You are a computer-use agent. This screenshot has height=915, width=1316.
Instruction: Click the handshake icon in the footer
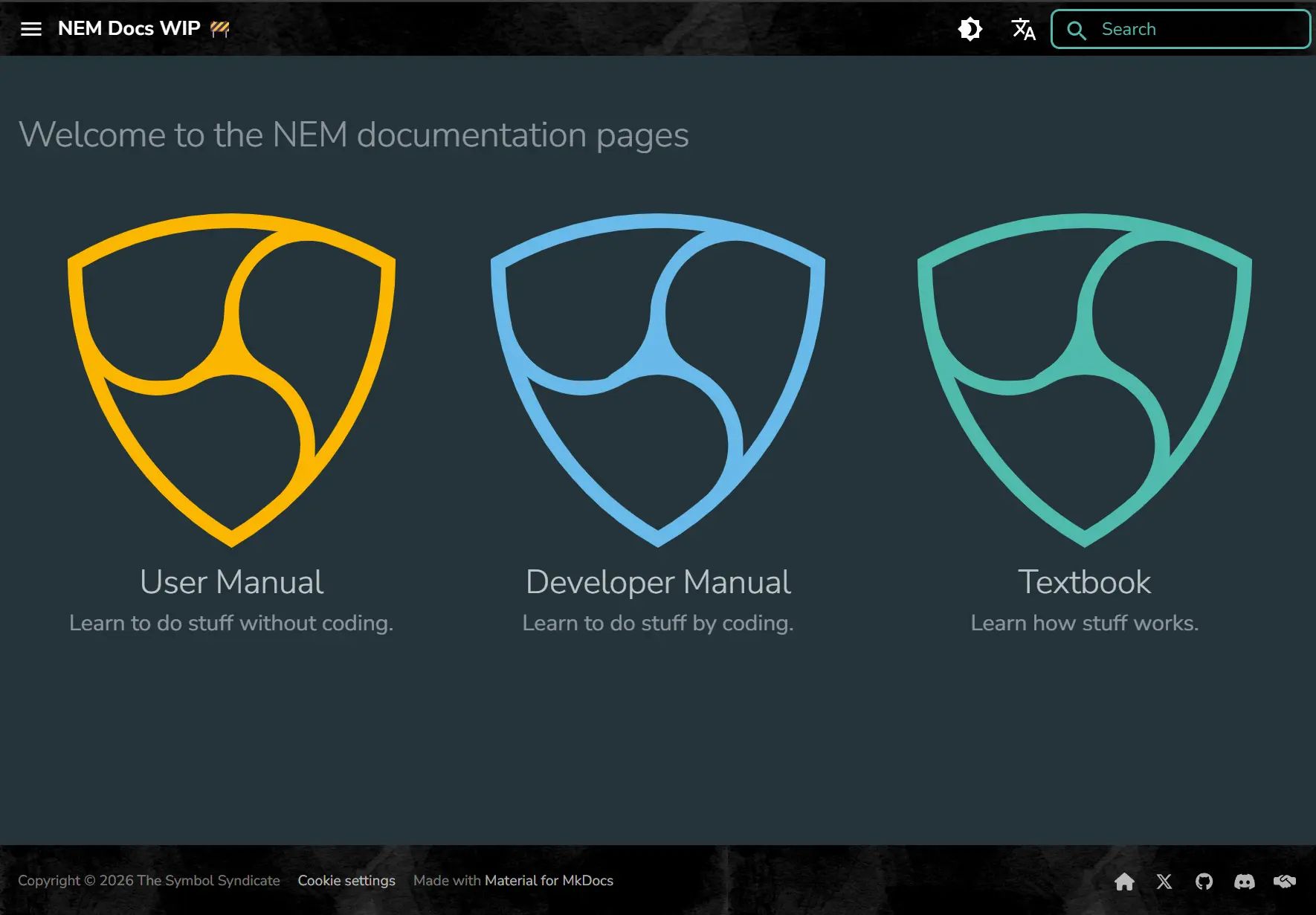tap(1285, 882)
